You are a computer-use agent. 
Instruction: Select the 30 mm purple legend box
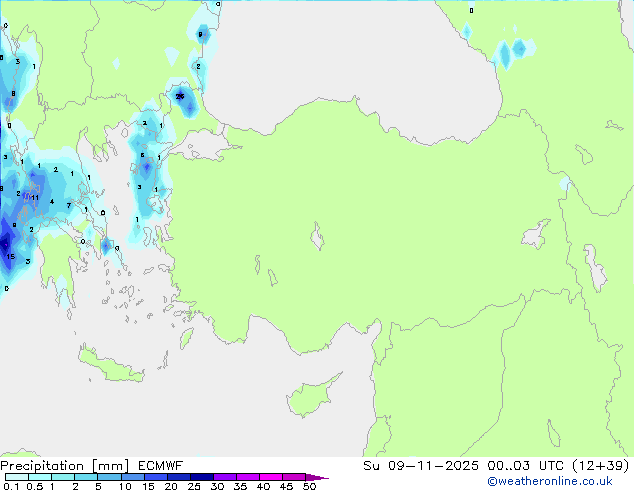point(225,477)
